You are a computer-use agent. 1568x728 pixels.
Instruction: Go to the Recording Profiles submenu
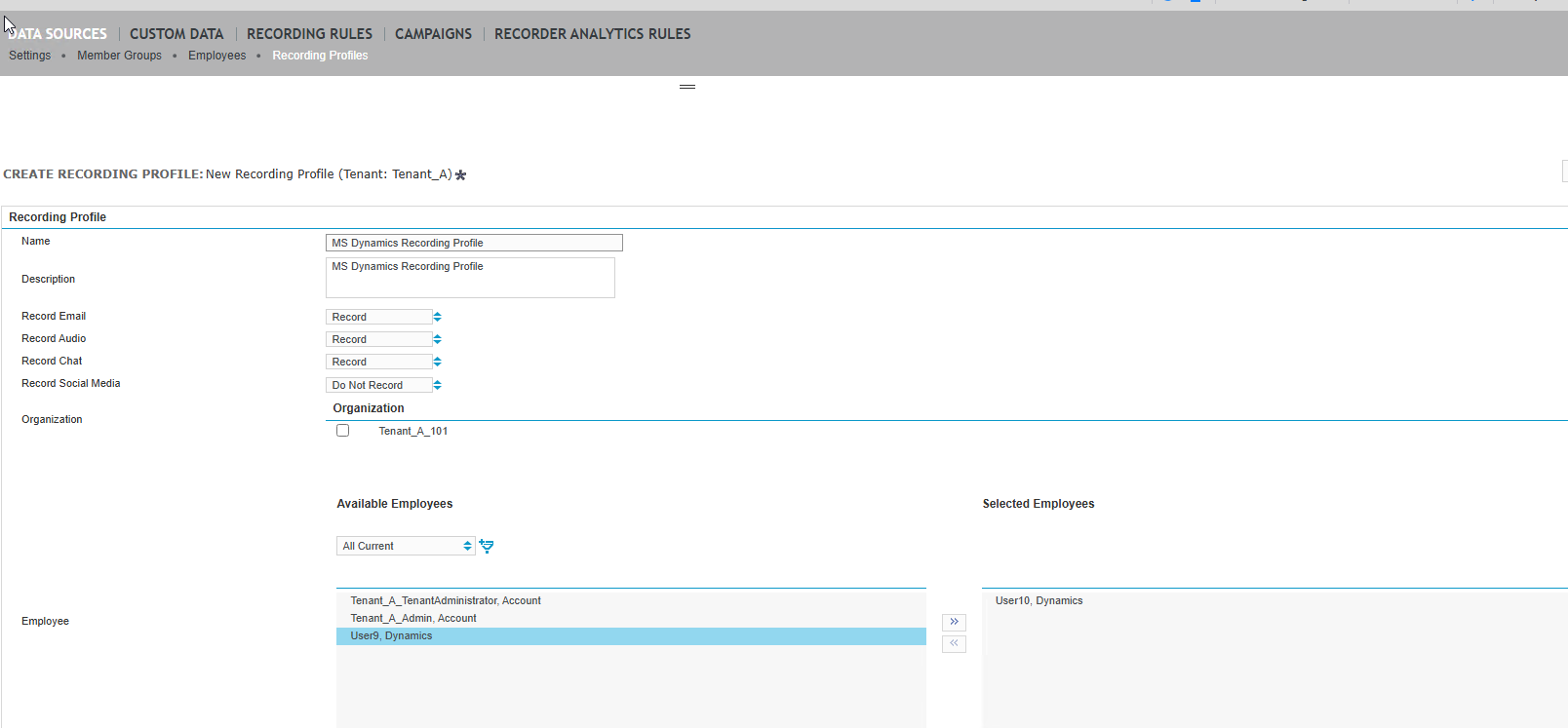tap(320, 56)
